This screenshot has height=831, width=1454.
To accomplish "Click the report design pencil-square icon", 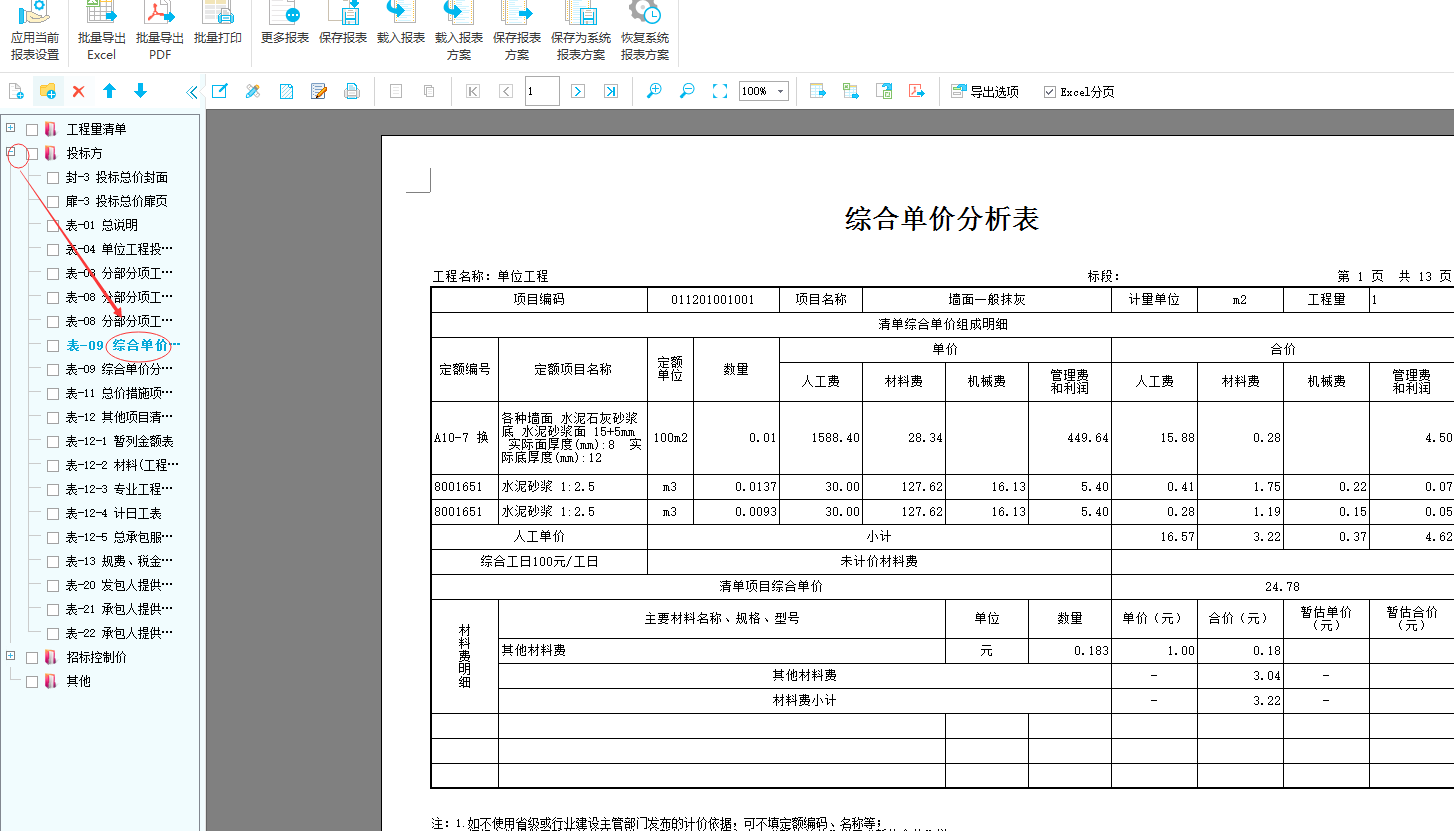I will (220, 91).
